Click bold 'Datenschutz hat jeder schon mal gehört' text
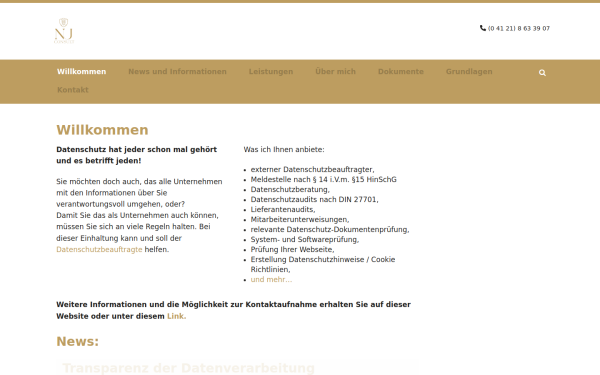This screenshot has width=600, height=375. click(x=137, y=150)
